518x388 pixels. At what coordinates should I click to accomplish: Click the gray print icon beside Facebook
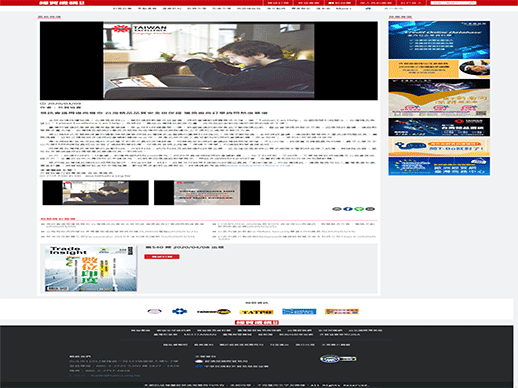tap(337, 209)
